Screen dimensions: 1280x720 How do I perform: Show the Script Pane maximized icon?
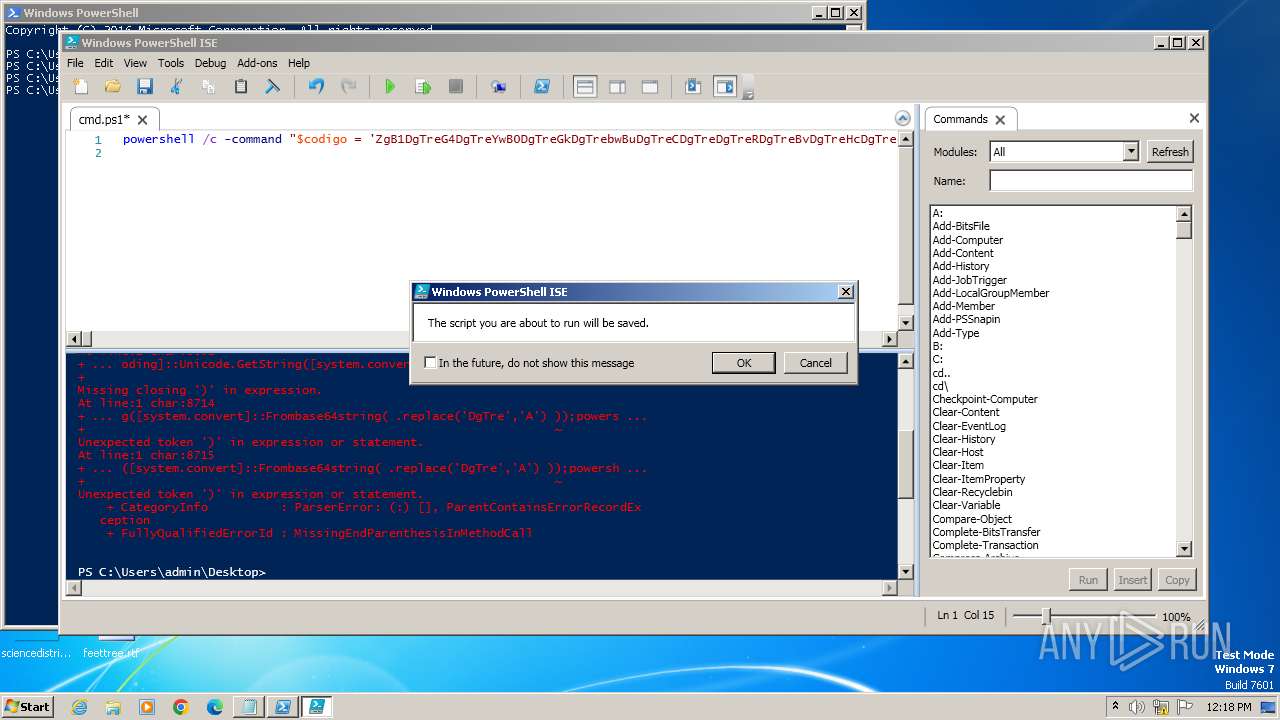click(x=649, y=87)
